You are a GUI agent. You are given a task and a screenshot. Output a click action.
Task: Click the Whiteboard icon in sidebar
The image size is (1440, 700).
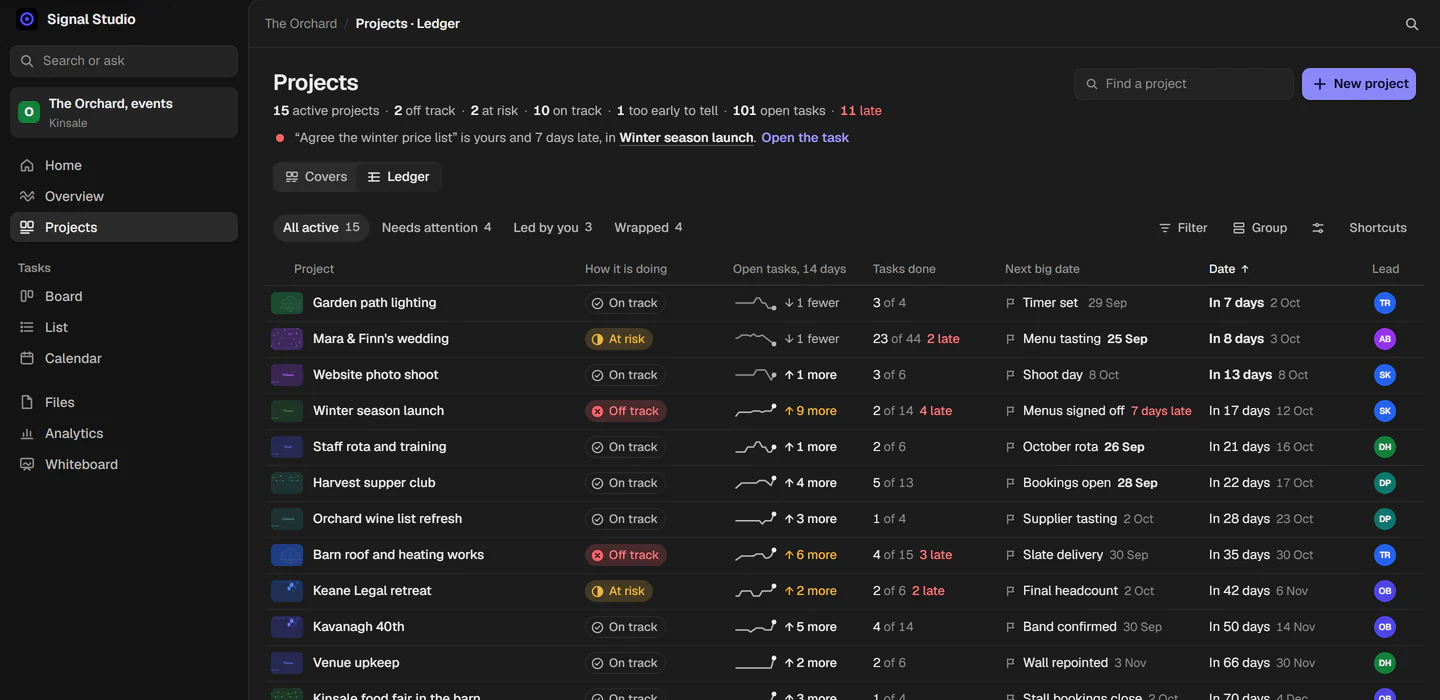(27, 465)
